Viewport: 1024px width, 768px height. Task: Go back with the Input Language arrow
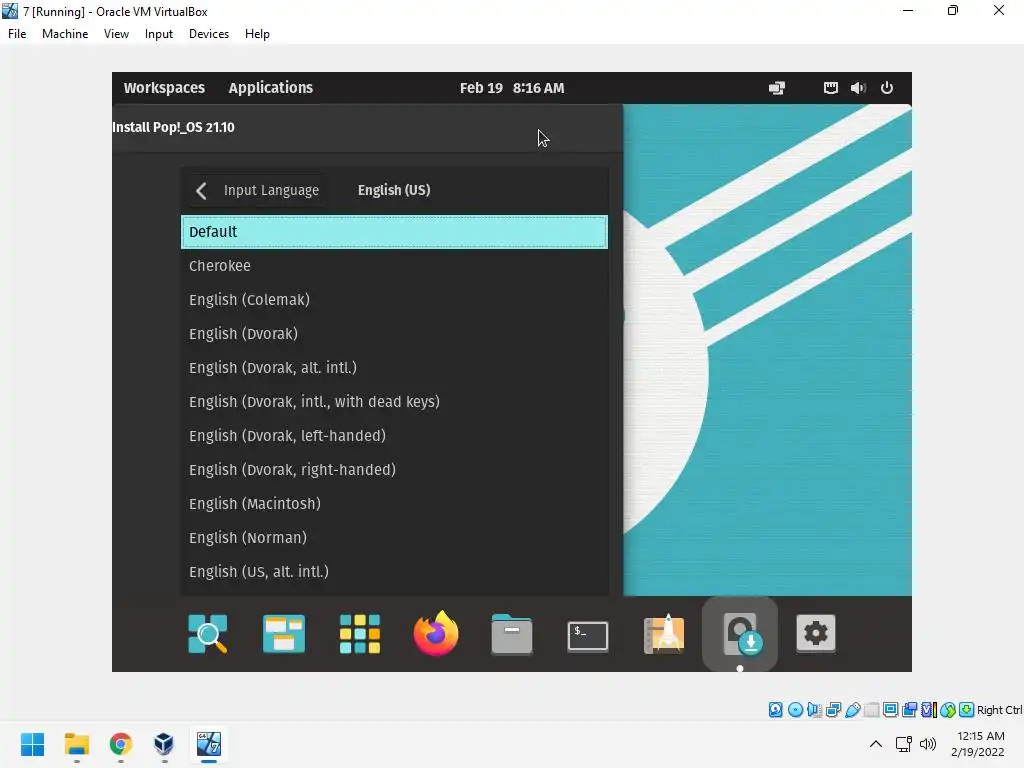[201, 191]
